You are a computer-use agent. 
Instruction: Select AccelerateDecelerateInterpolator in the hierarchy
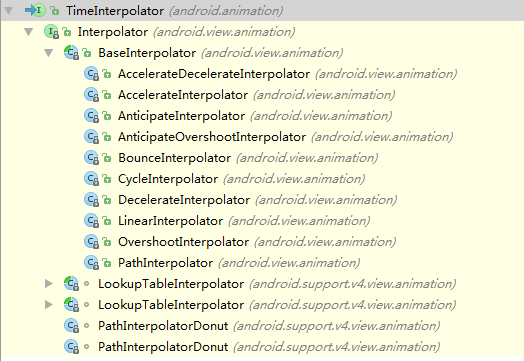[x=214, y=74]
